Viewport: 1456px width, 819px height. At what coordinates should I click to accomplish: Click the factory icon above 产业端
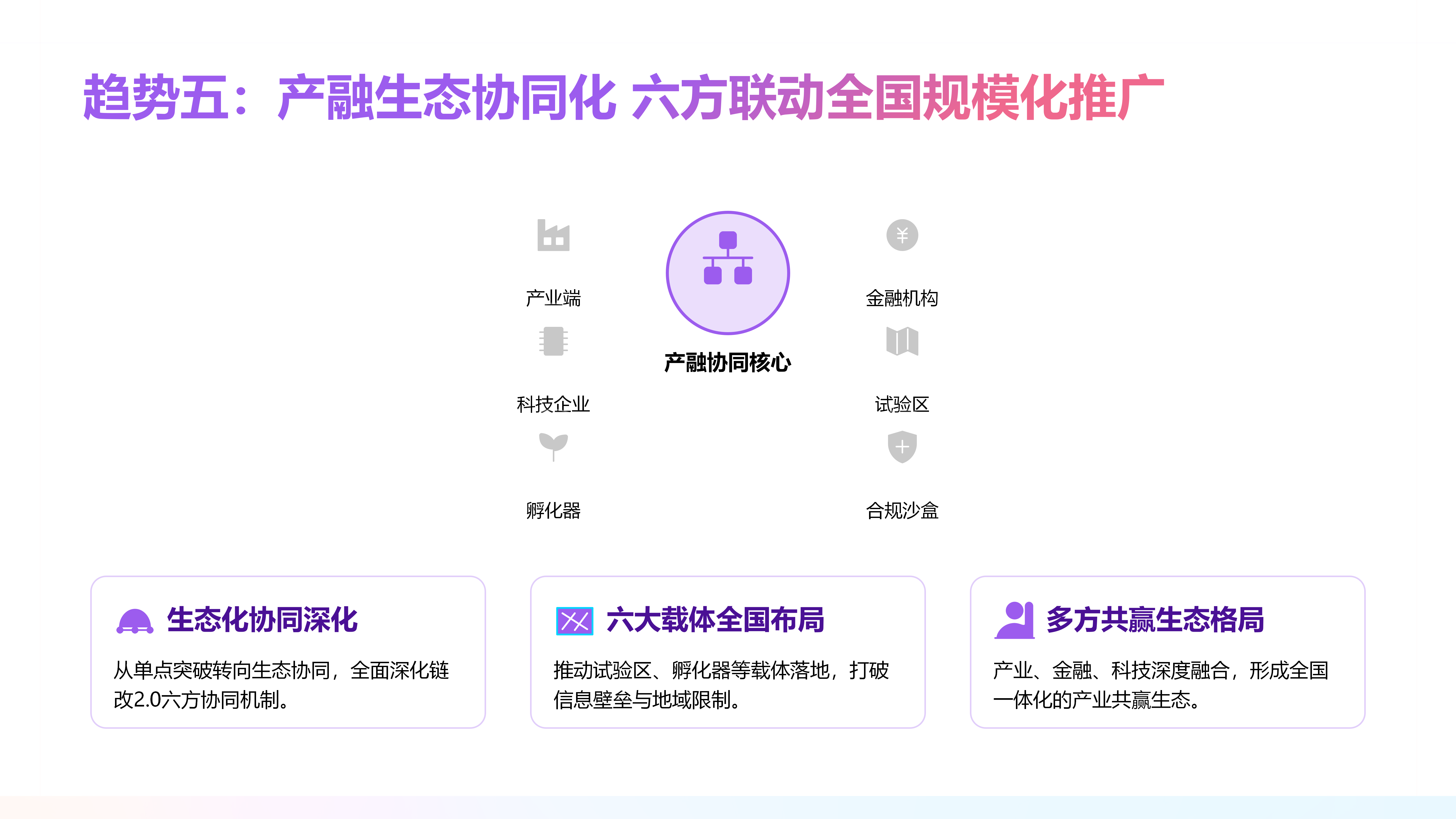[x=553, y=235]
